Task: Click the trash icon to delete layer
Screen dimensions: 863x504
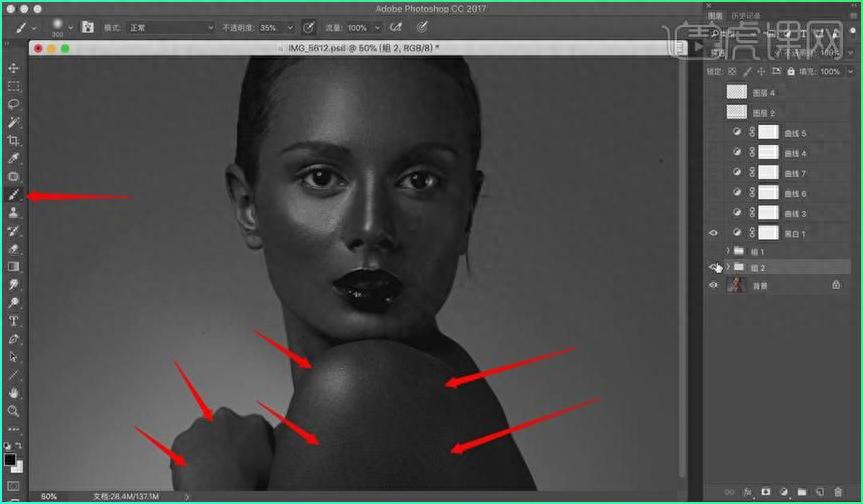Action: [837, 492]
